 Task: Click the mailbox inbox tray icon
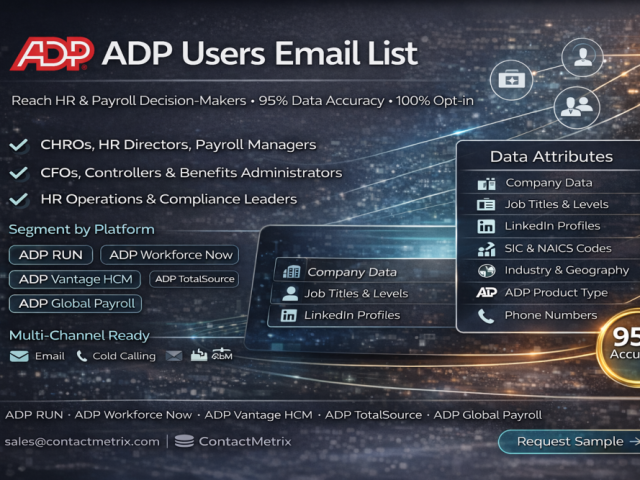pyautogui.click(x=199, y=355)
